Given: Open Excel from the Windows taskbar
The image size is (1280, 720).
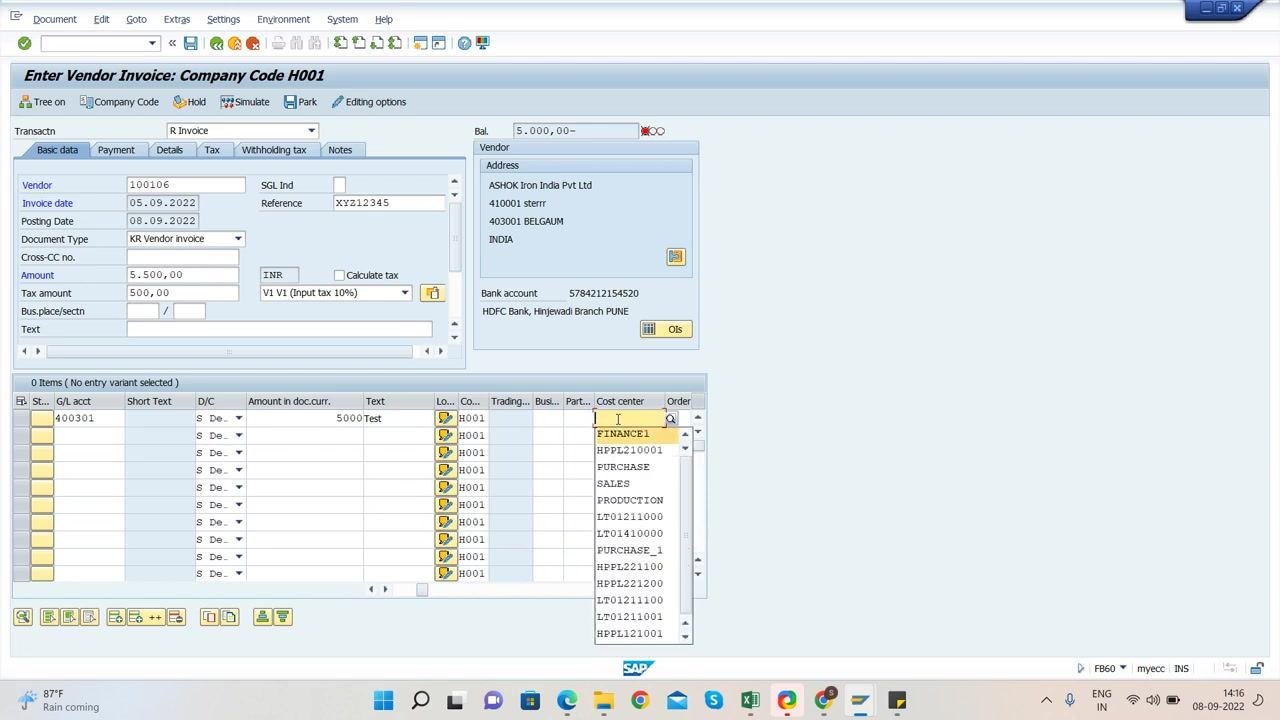Looking at the screenshot, I should pos(750,700).
